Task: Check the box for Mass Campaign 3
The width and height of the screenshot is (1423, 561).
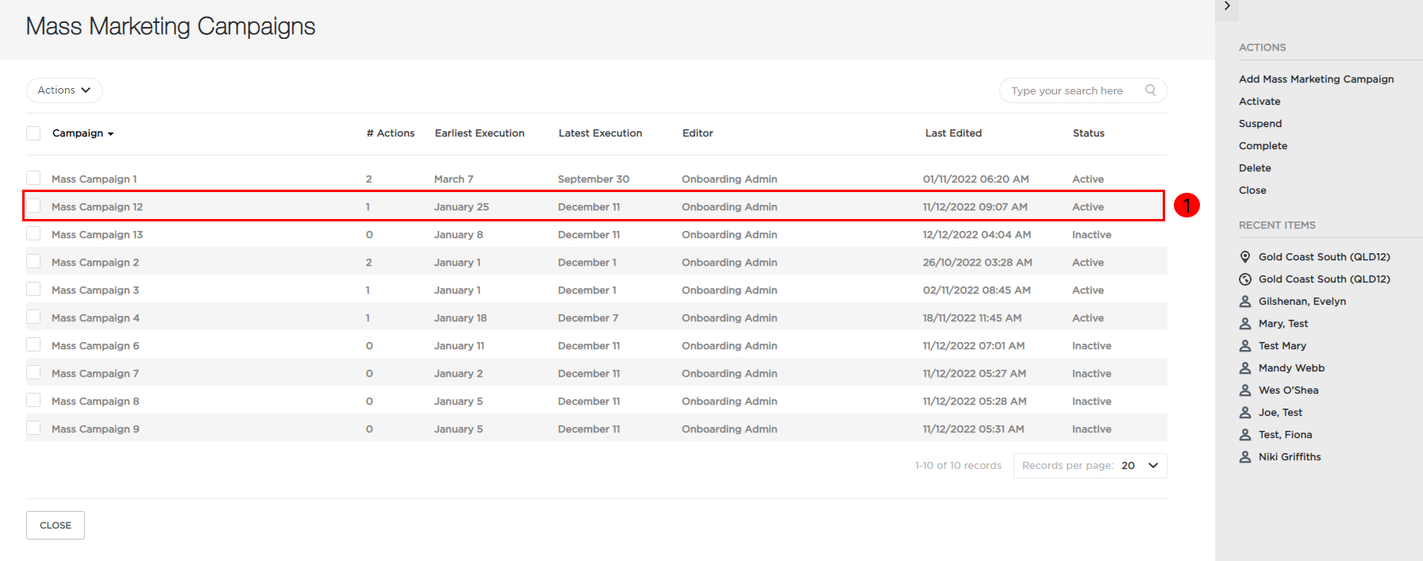Action: coord(33,289)
